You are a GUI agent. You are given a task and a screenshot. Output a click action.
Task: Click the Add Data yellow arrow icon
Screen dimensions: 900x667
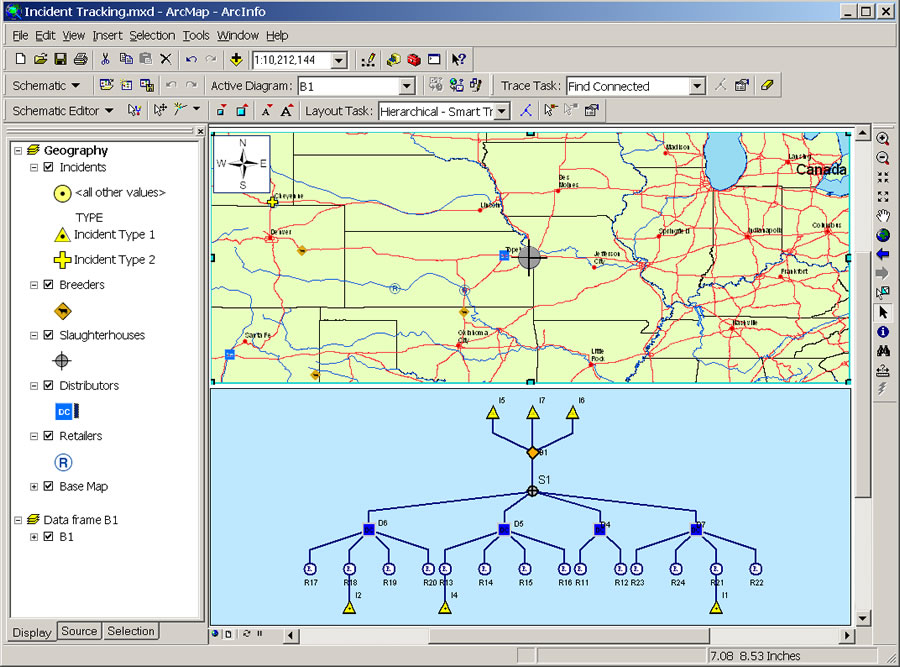coord(236,60)
